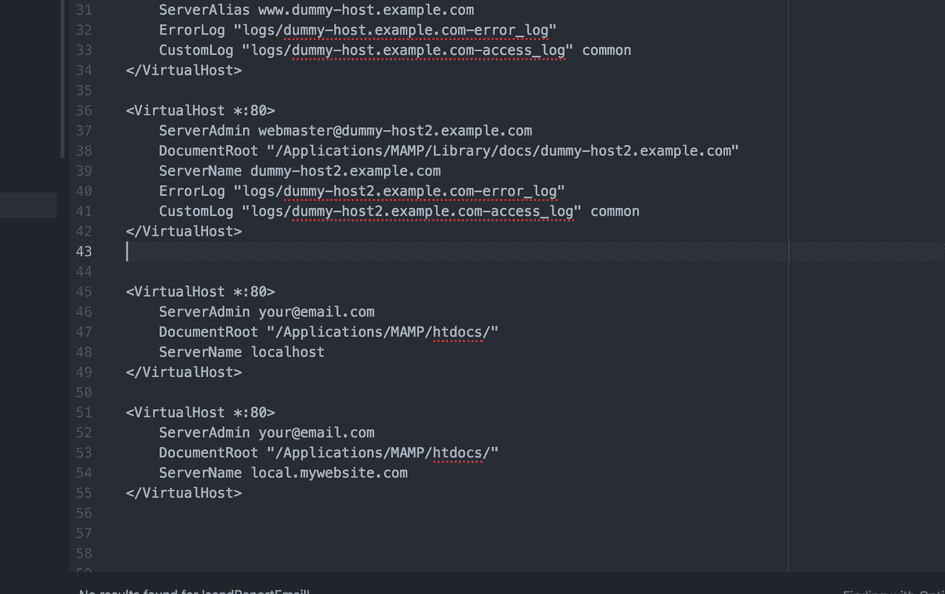Open the htdocs folder link on line 53

[460, 452]
